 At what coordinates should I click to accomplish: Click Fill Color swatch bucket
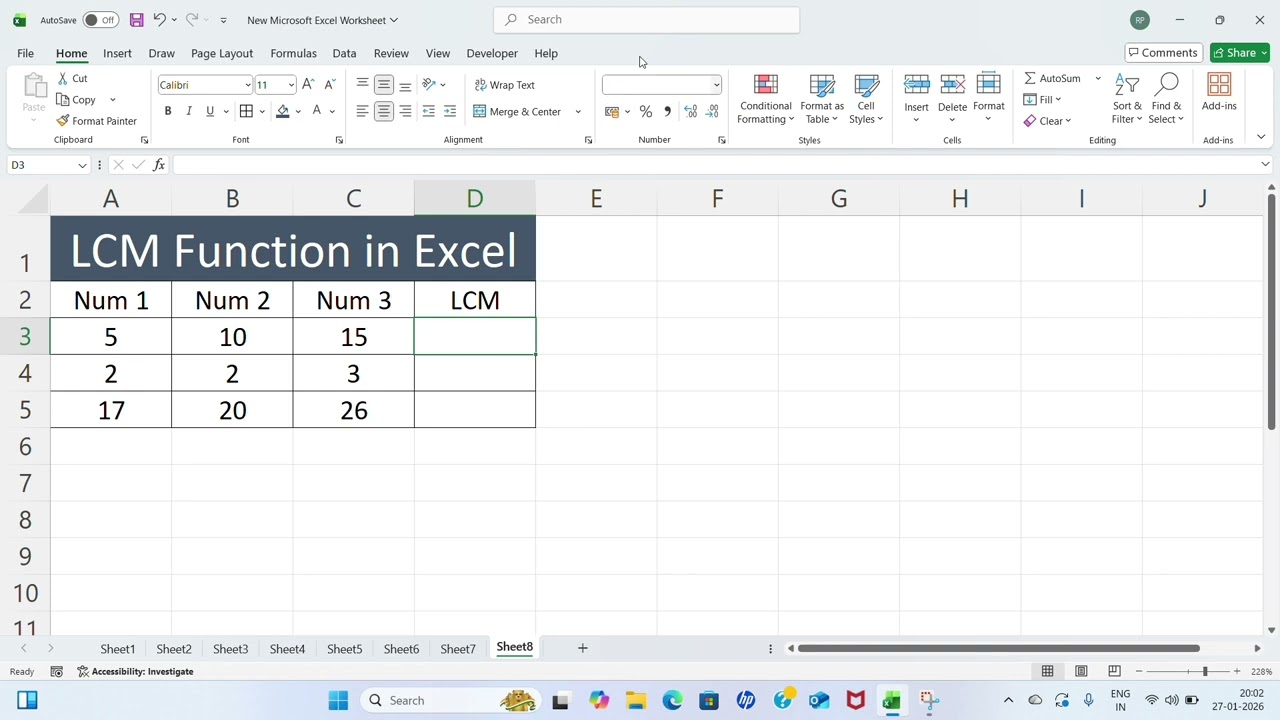[283, 112]
